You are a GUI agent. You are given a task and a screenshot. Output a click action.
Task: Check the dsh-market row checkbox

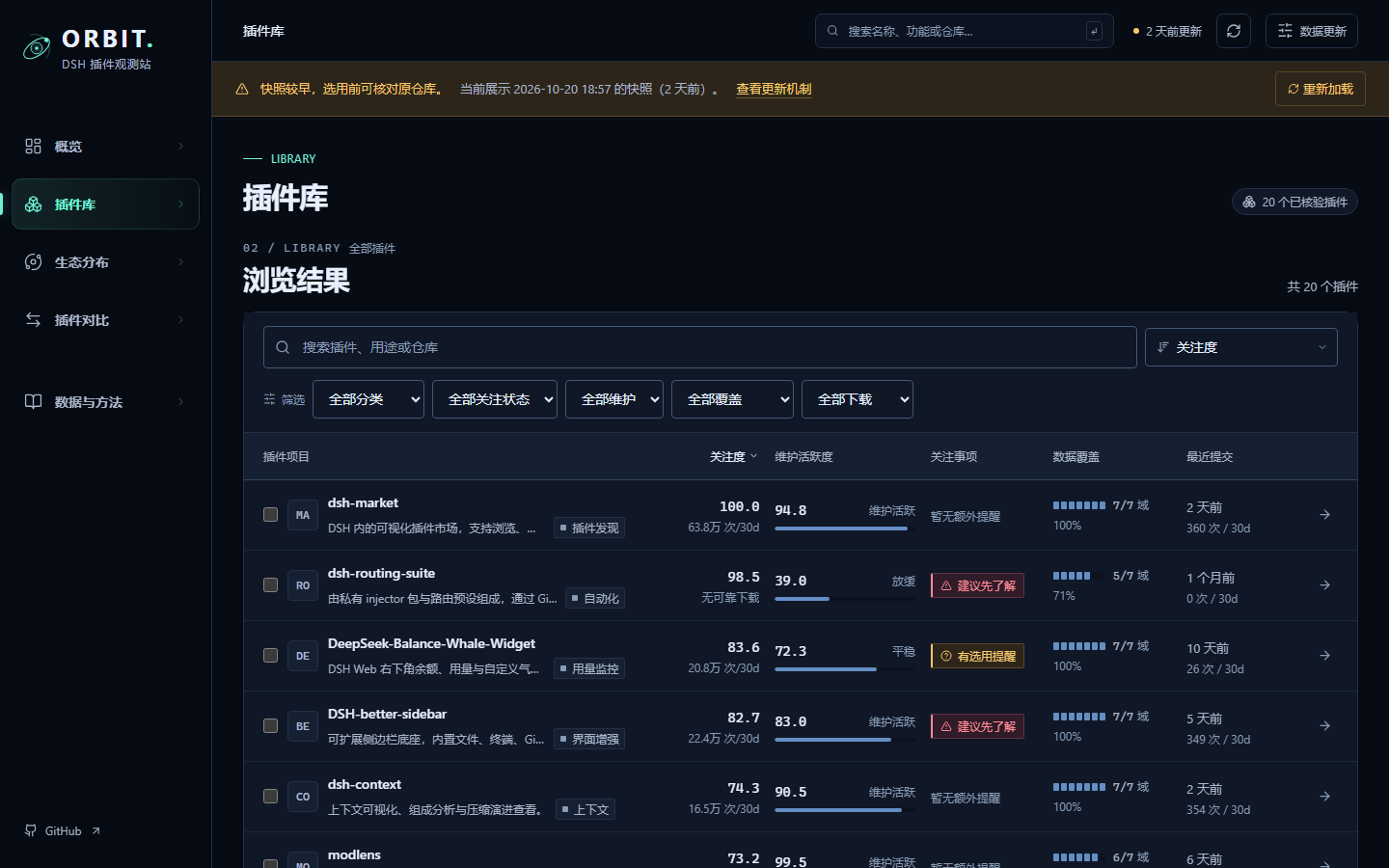(271, 515)
